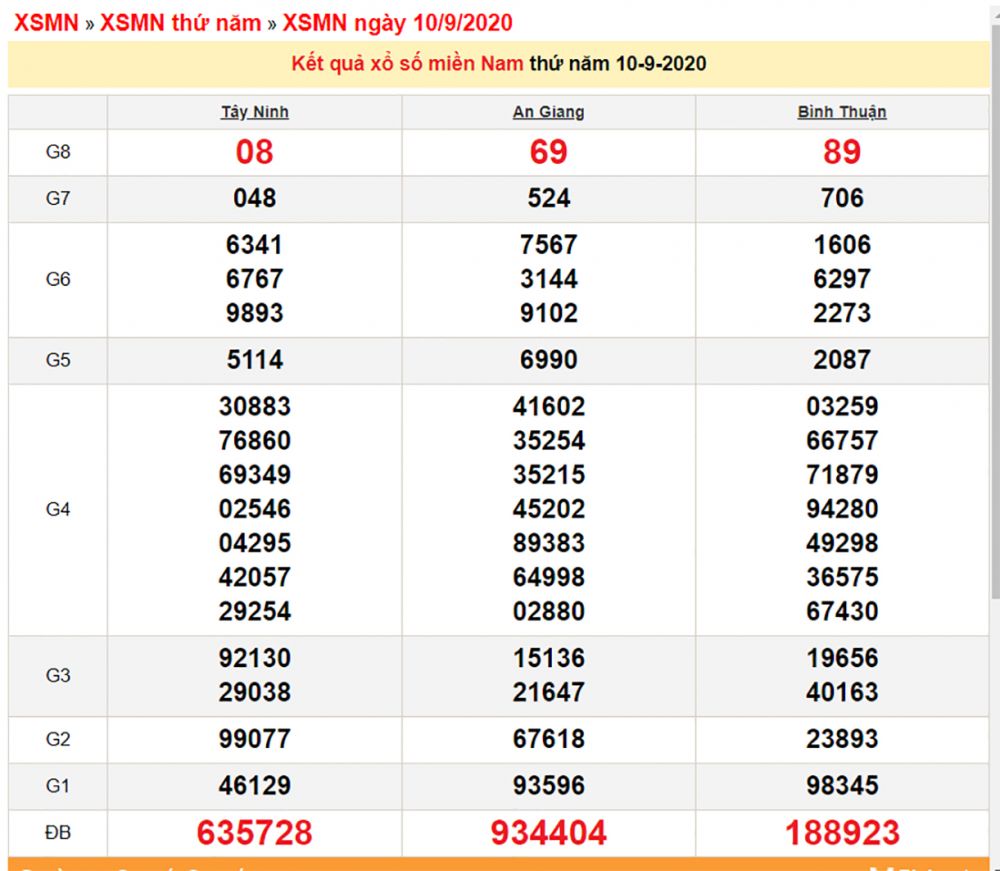Image resolution: width=1000 pixels, height=871 pixels.
Task: Select G2 value 67618
Action: (x=548, y=739)
